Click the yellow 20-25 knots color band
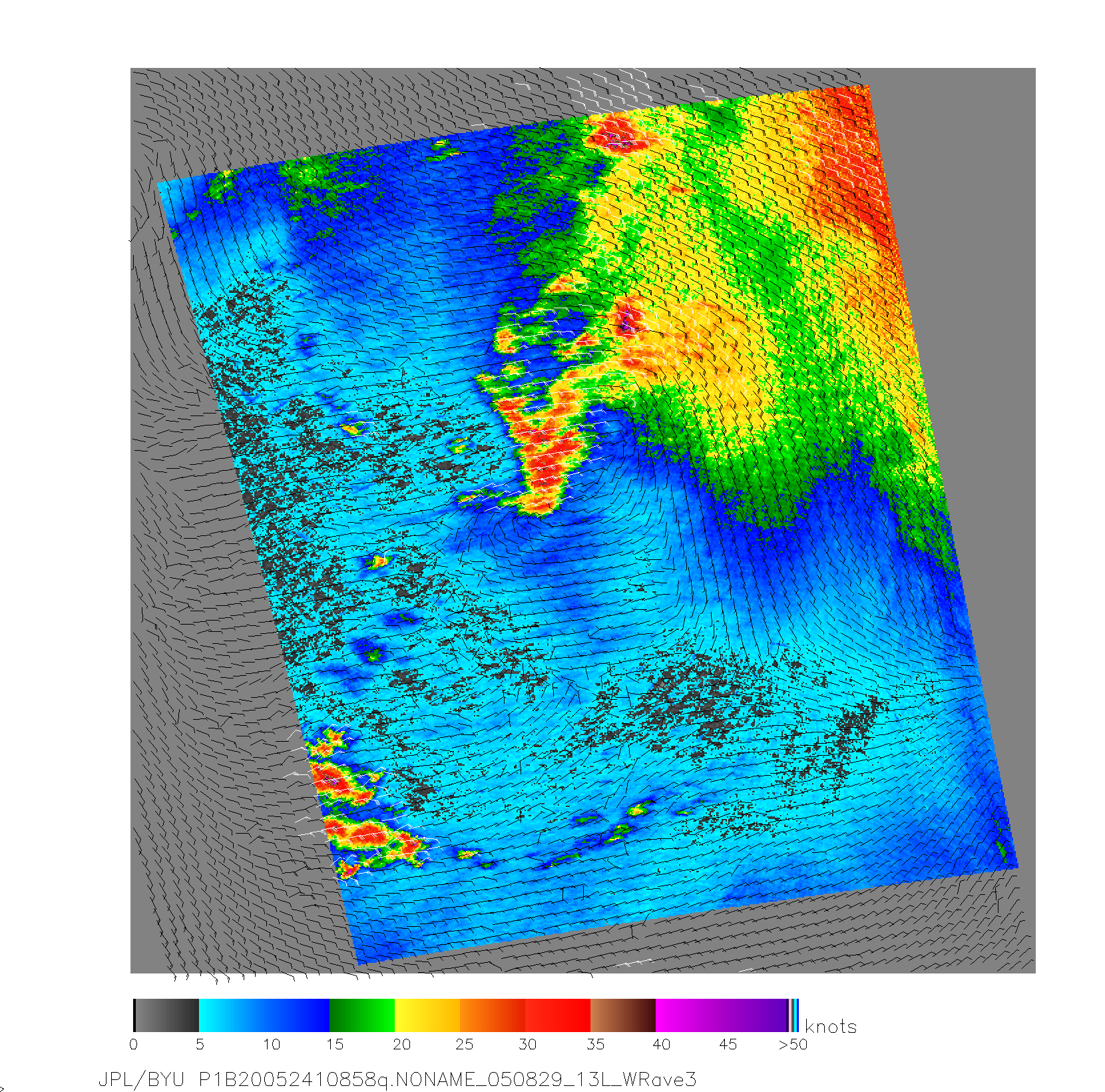 pos(427,1015)
